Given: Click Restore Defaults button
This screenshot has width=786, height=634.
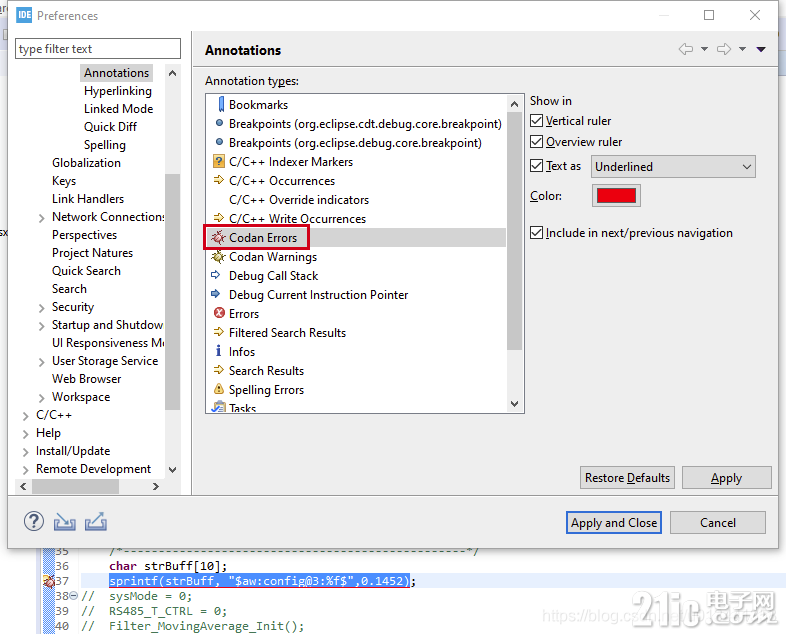Looking at the screenshot, I should pyautogui.click(x=627, y=478).
